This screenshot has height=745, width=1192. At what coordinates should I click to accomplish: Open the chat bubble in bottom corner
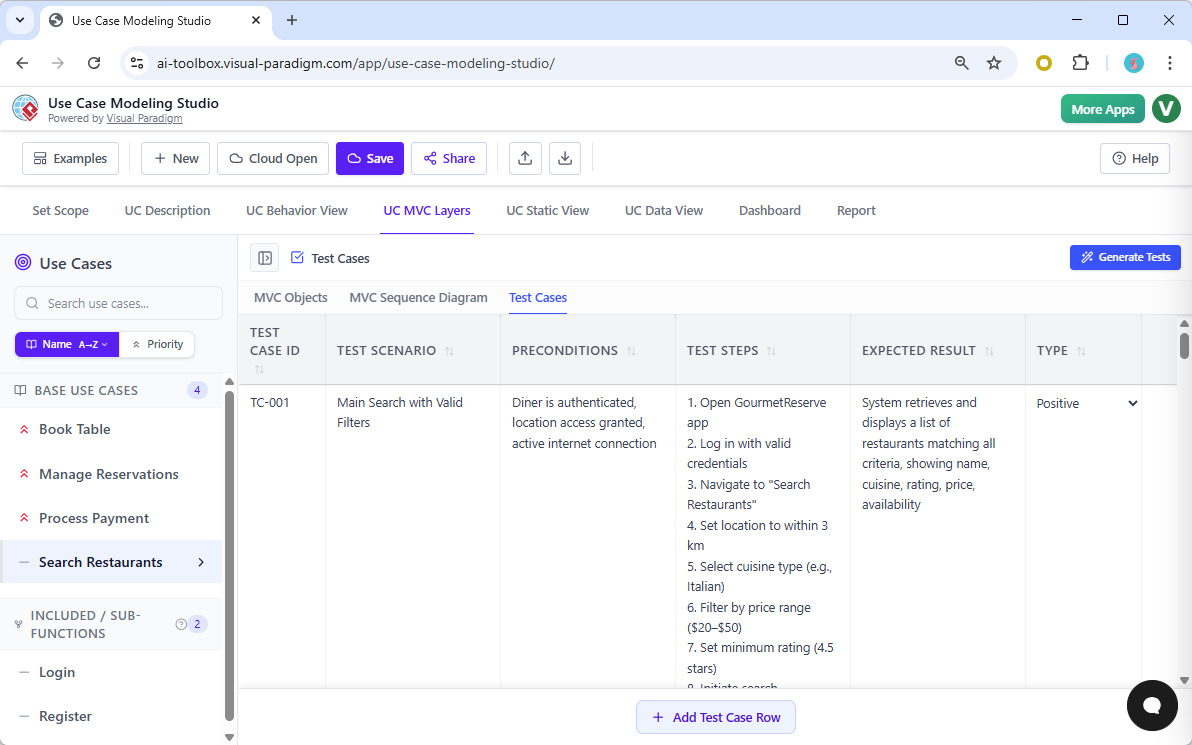[1152, 706]
